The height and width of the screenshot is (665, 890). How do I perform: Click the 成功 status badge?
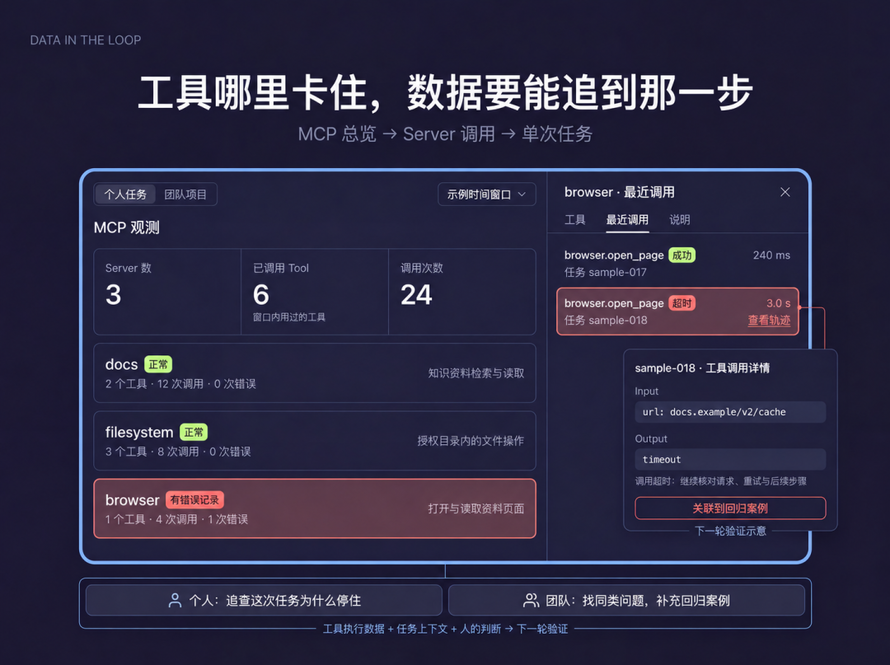682,255
